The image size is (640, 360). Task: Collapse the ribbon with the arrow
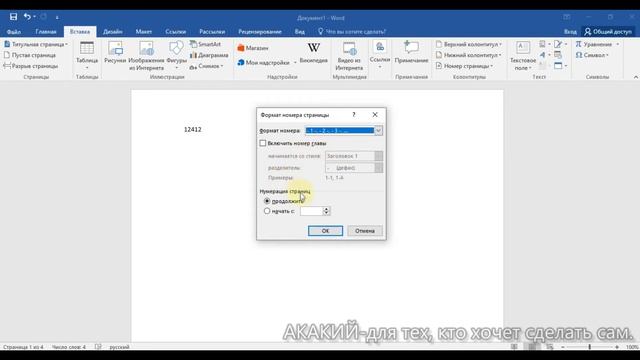(636, 77)
